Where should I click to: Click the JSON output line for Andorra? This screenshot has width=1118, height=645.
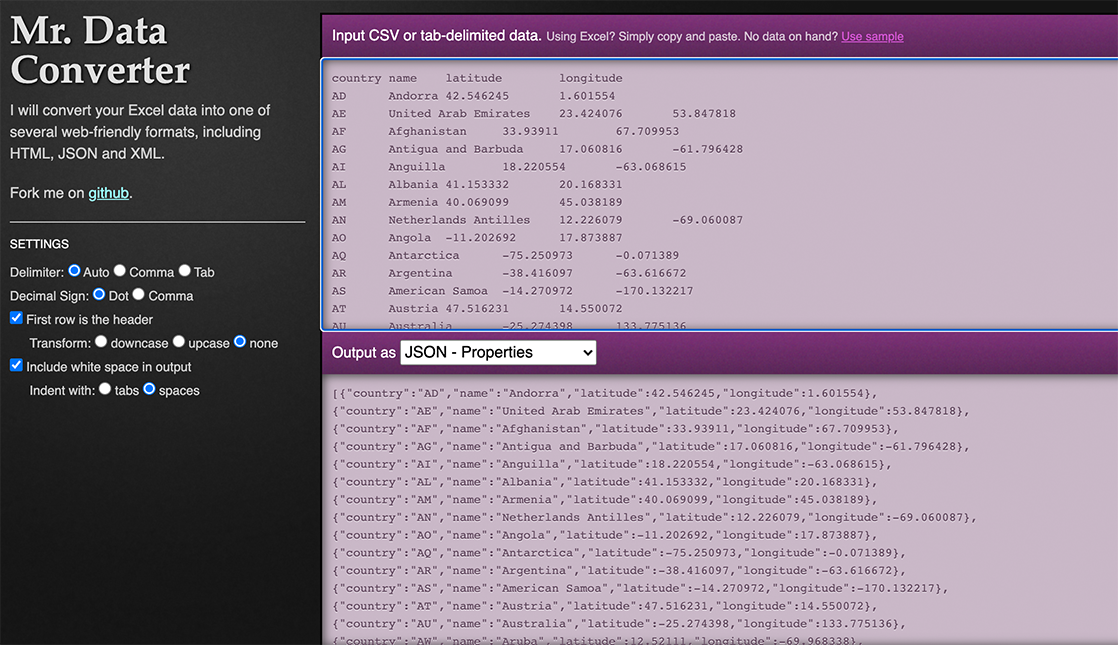click(605, 393)
